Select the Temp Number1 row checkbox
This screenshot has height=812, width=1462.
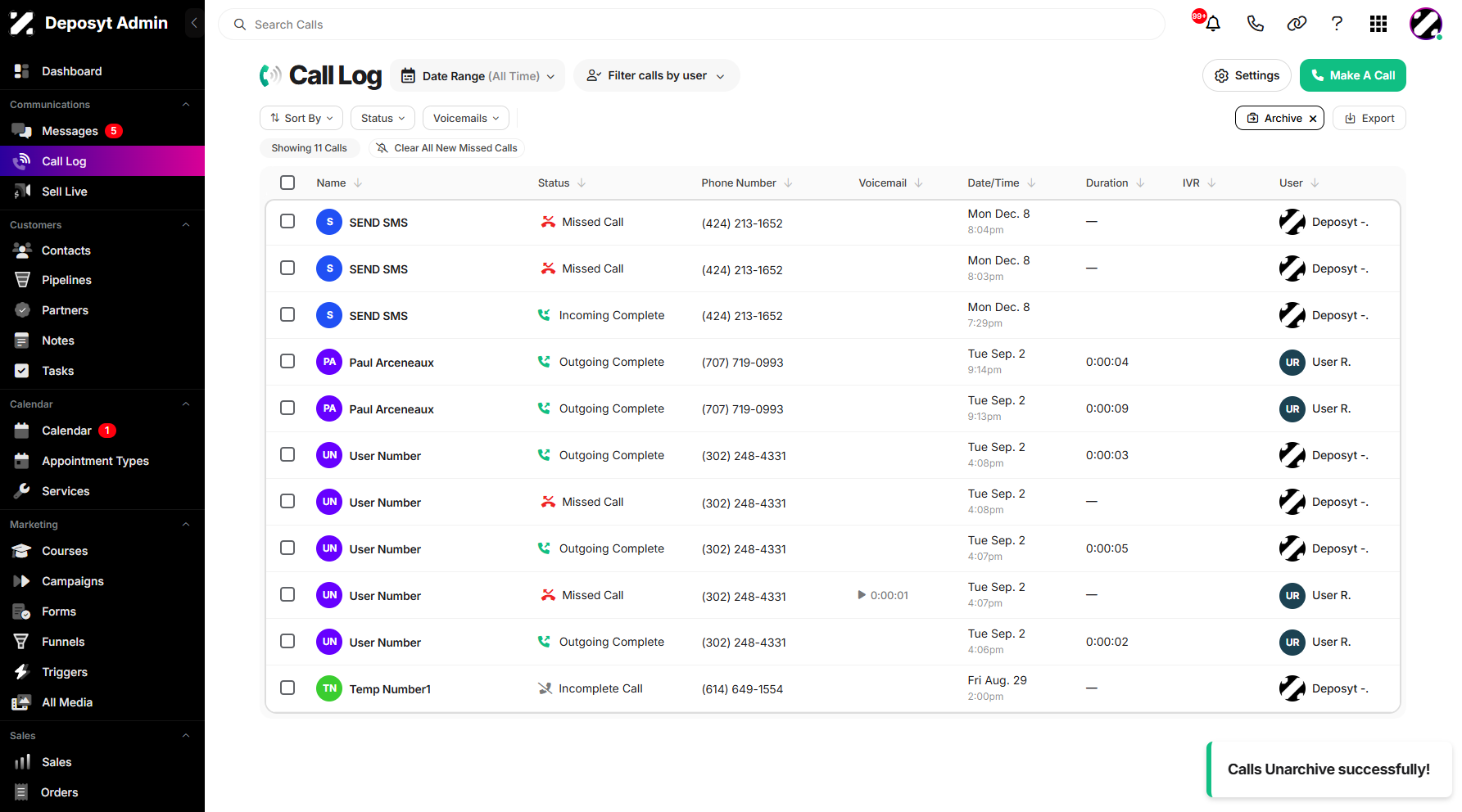(287, 688)
